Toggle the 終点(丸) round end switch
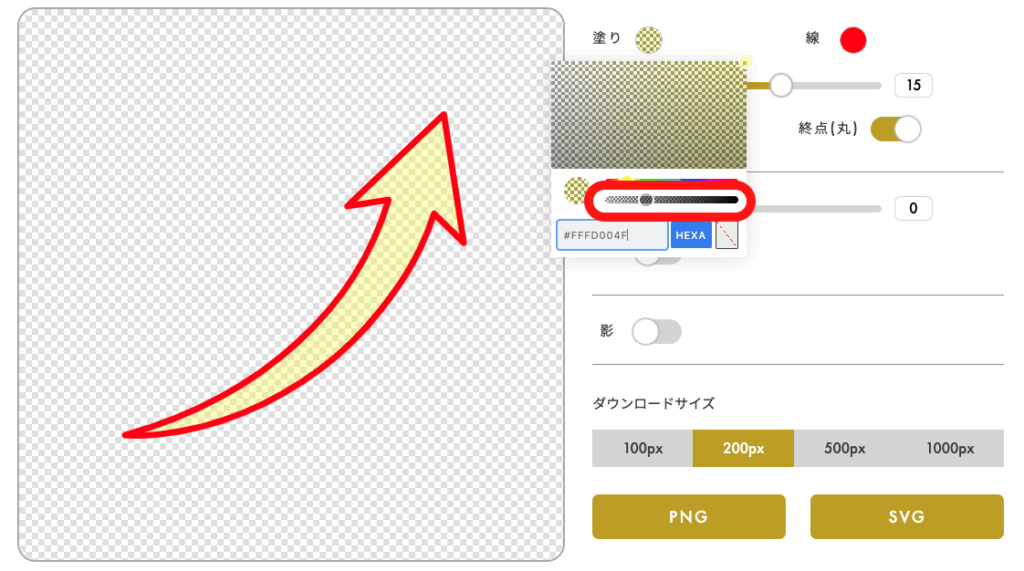1024x571 pixels. click(895, 129)
